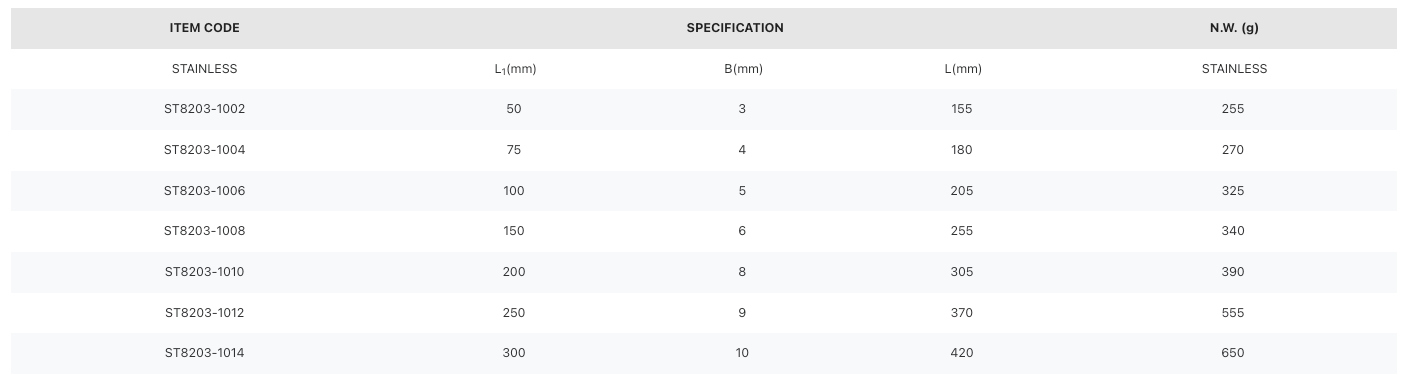Select item code ST8203-1006
The width and height of the screenshot is (1406, 383).
tap(204, 191)
